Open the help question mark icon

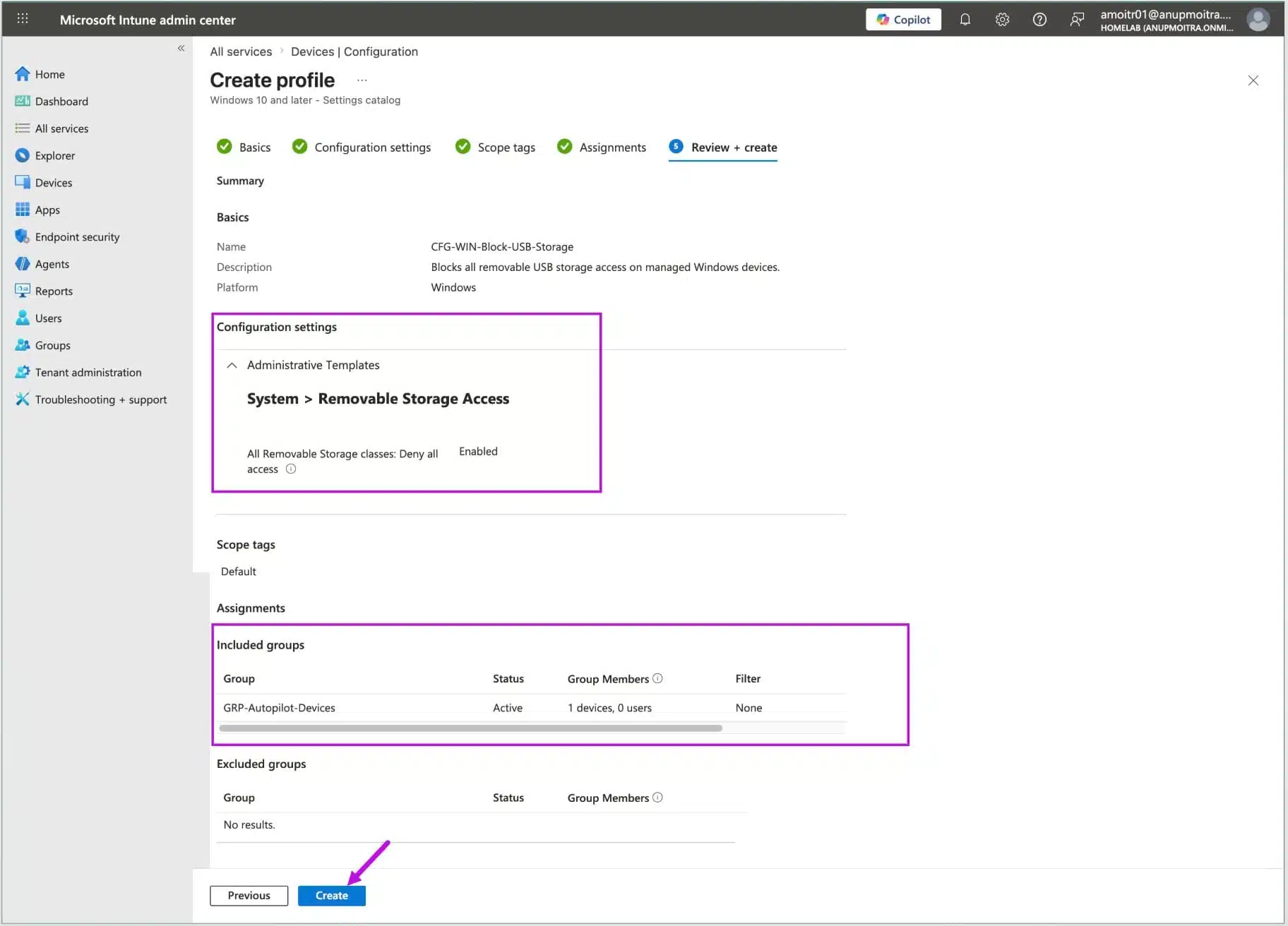click(x=1039, y=20)
